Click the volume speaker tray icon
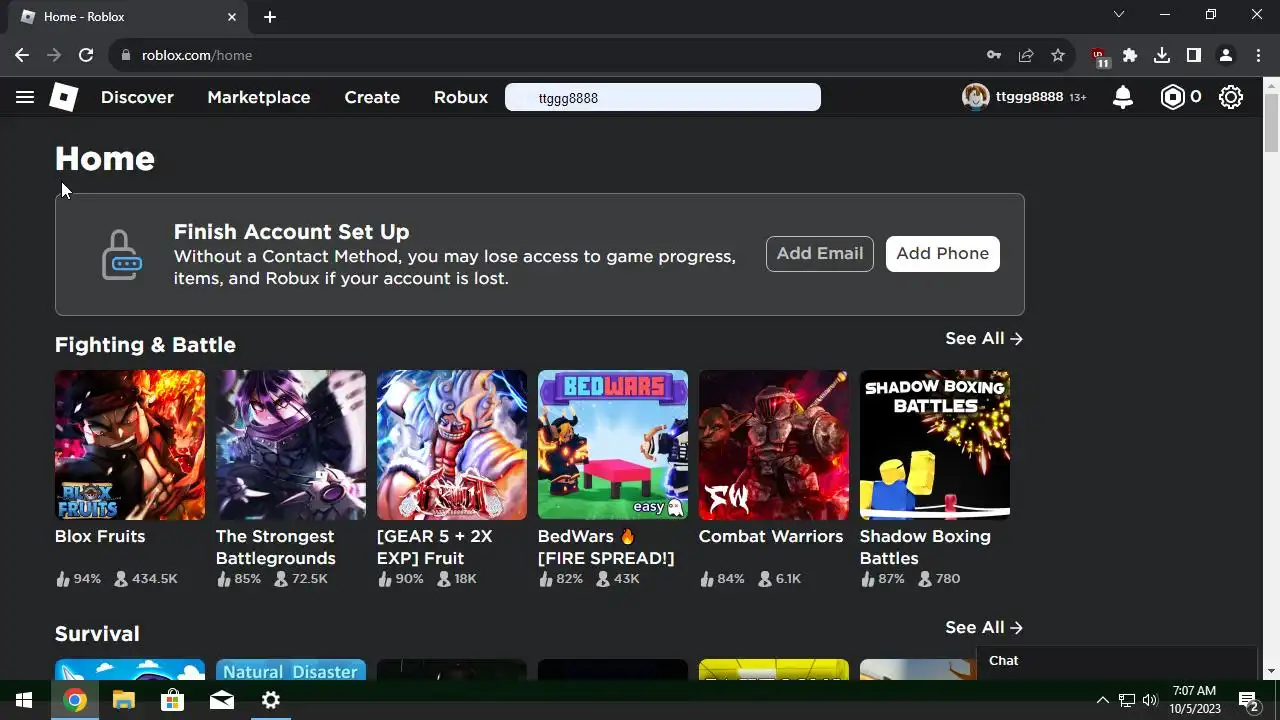 point(1150,700)
